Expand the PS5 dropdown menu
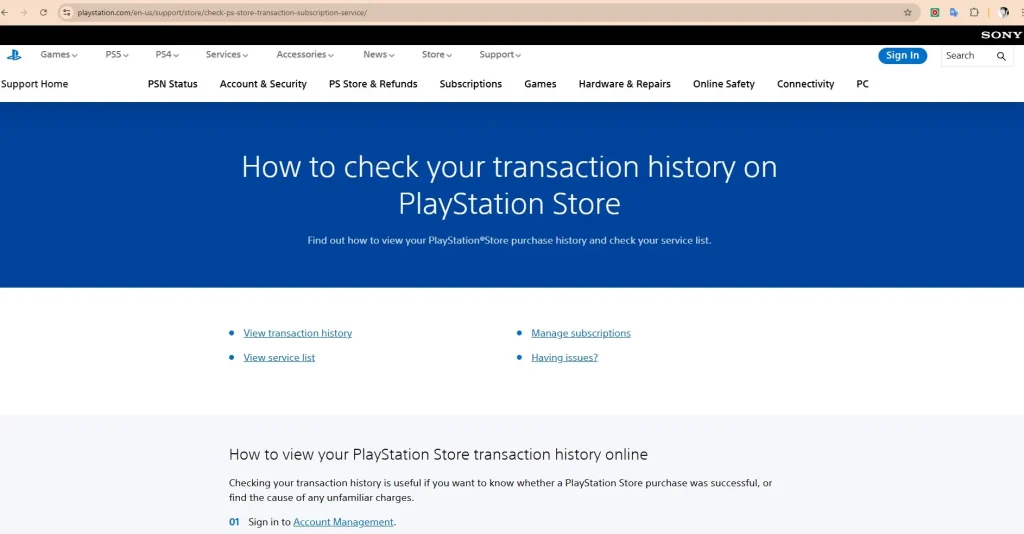This screenshot has height=534, width=1024. (x=117, y=55)
